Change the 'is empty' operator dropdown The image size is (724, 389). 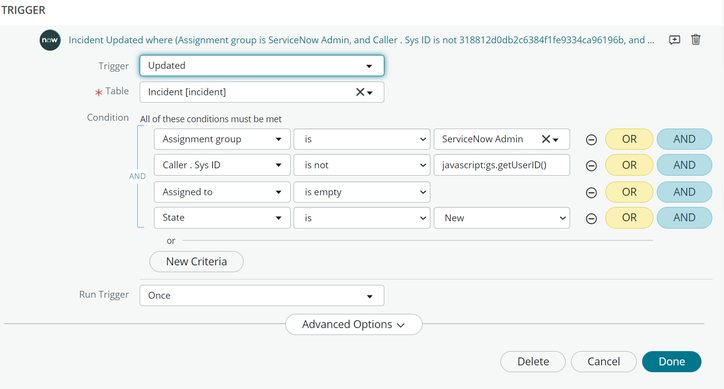tap(362, 192)
